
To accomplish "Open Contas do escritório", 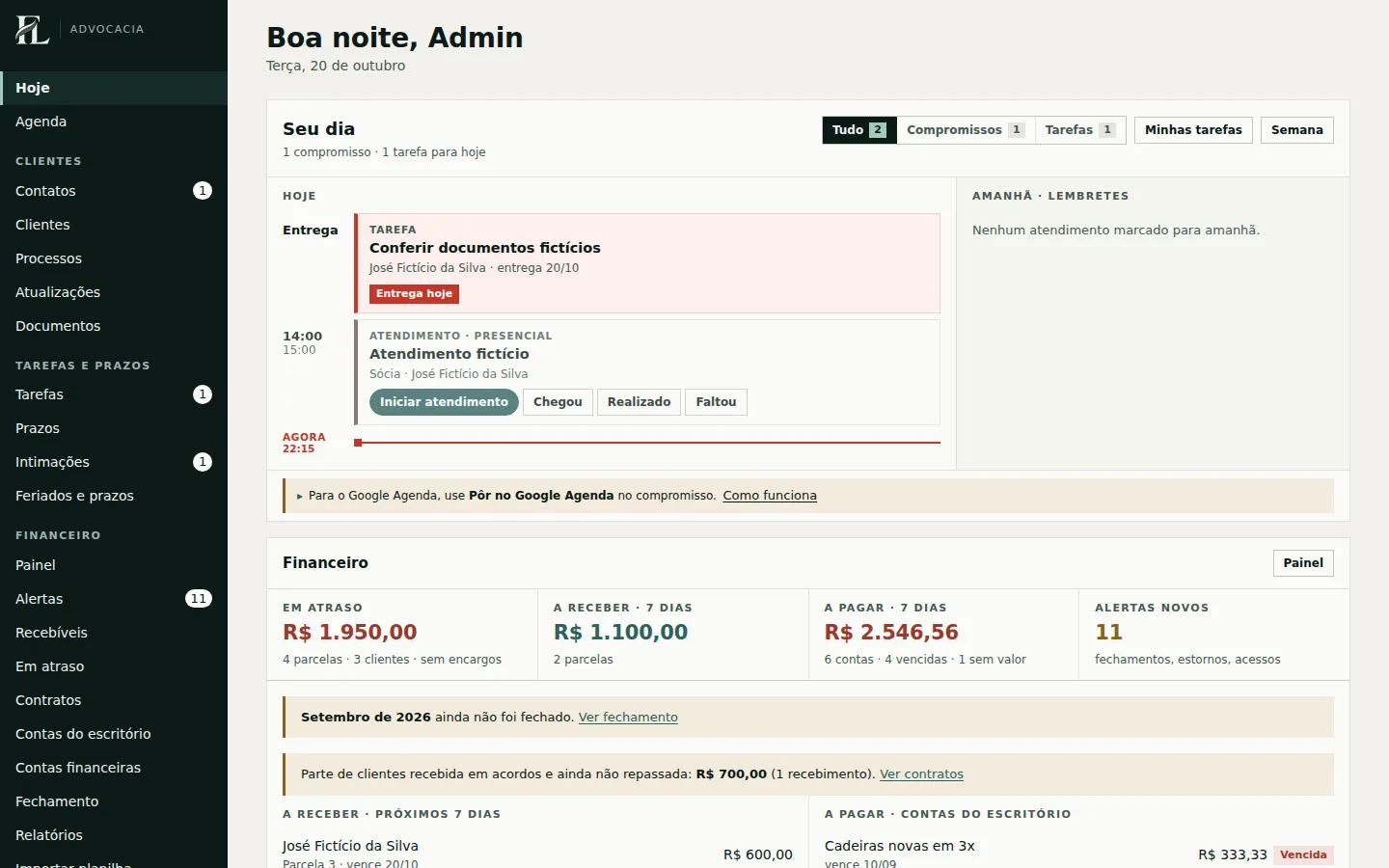I will (114, 734).
